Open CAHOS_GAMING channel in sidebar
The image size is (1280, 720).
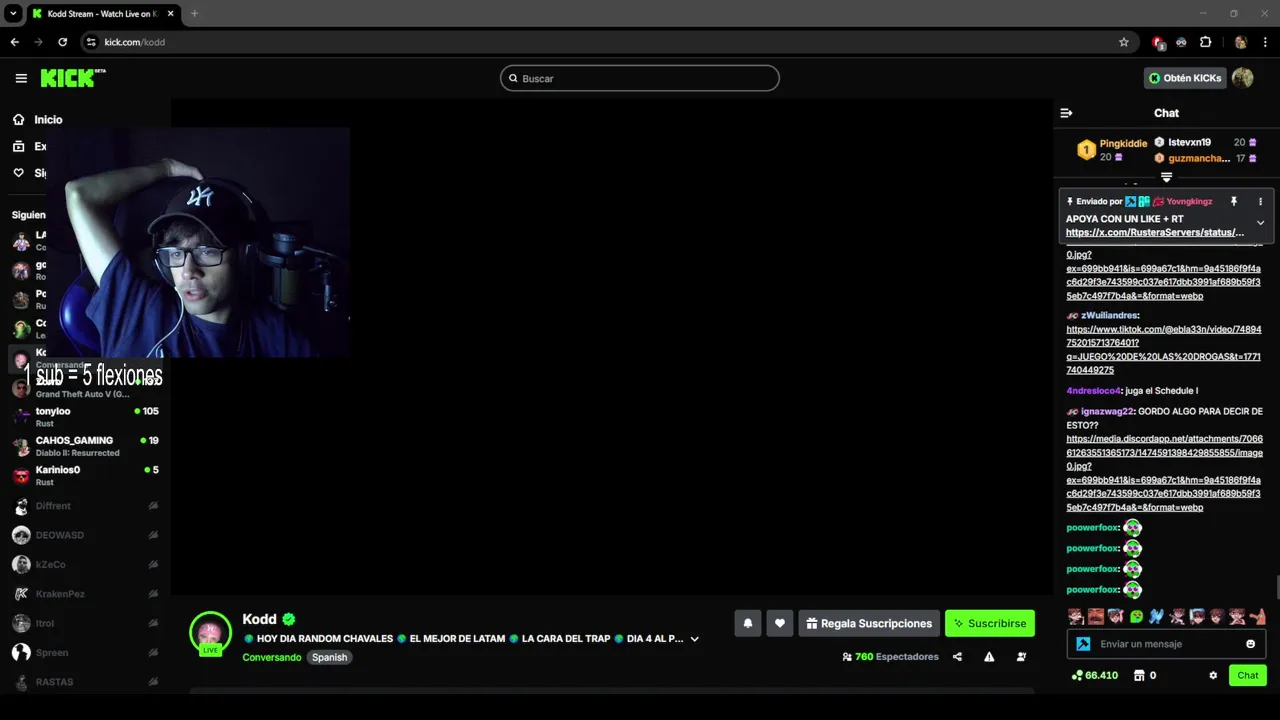click(85, 446)
